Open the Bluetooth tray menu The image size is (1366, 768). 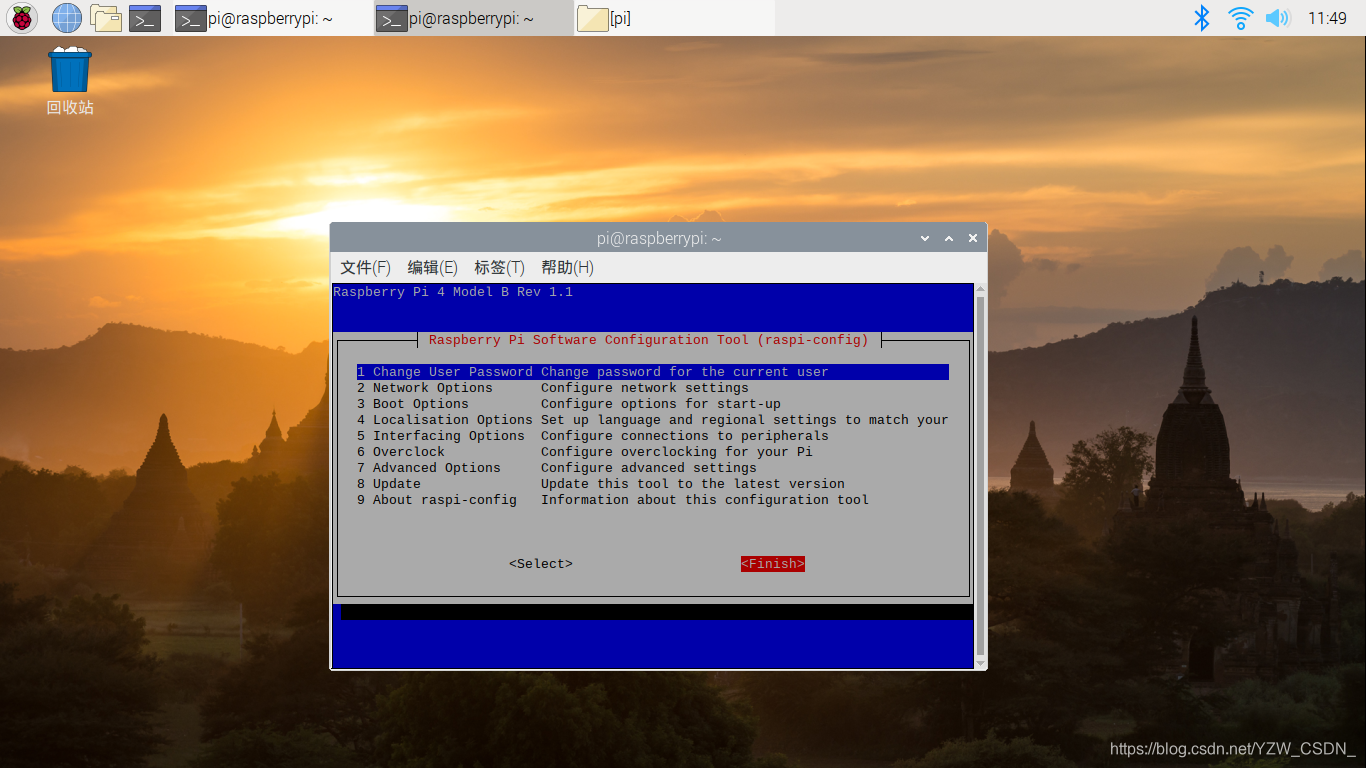1203,18
